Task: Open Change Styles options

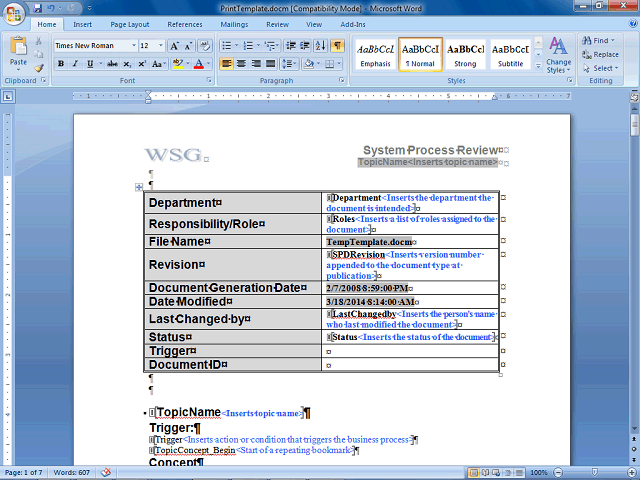Action: [558, 55]
